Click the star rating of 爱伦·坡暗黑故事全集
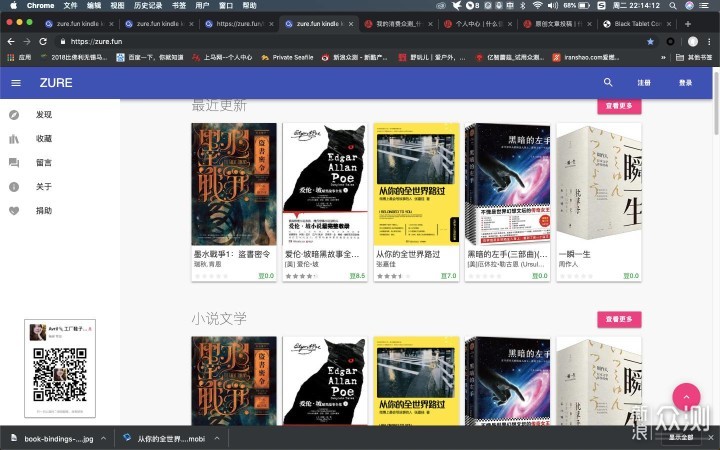 pyautogui.click(x=301, y=276)
